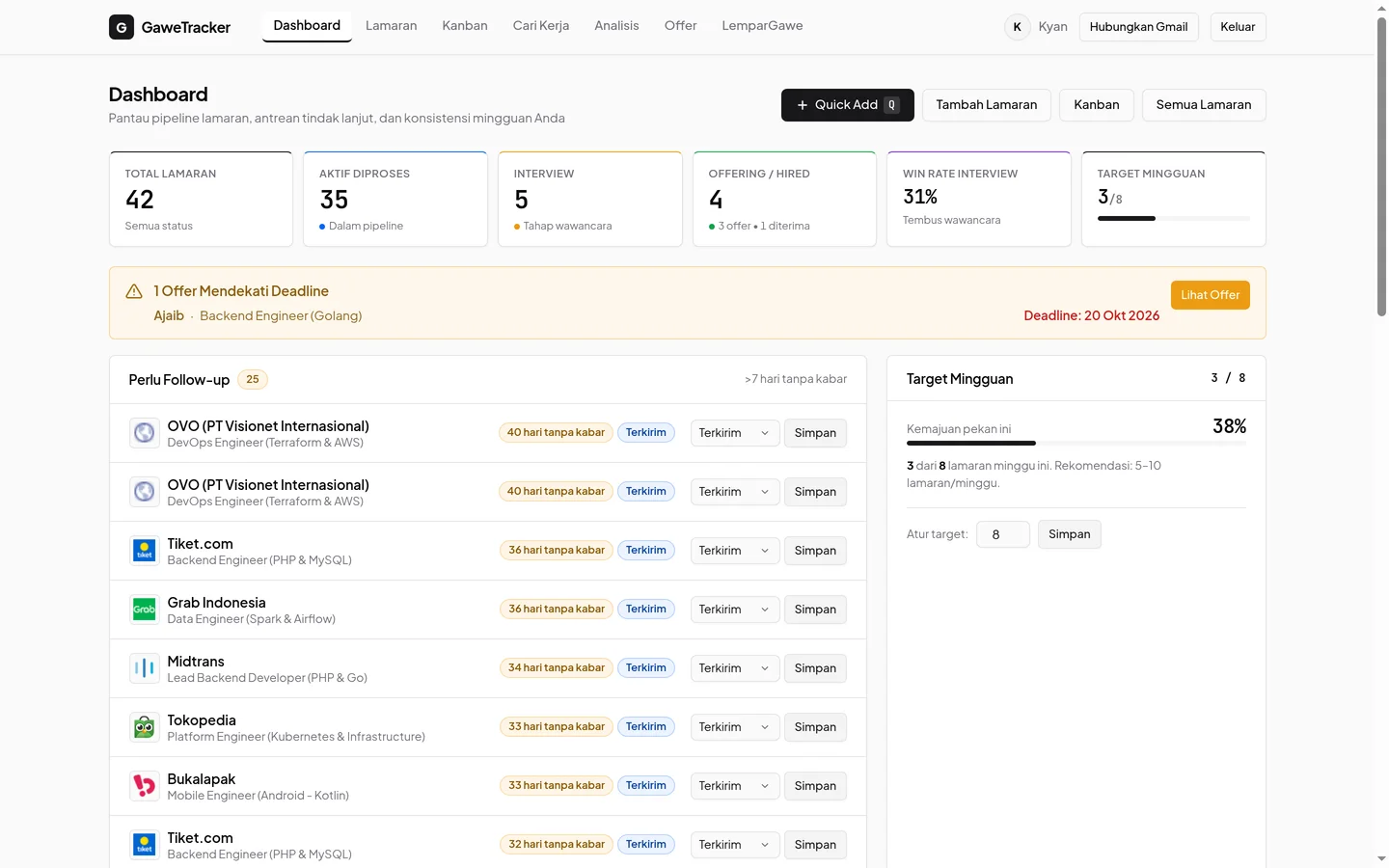
Task: Focus the Atur target input field
Action: (x=1003, y=534)
